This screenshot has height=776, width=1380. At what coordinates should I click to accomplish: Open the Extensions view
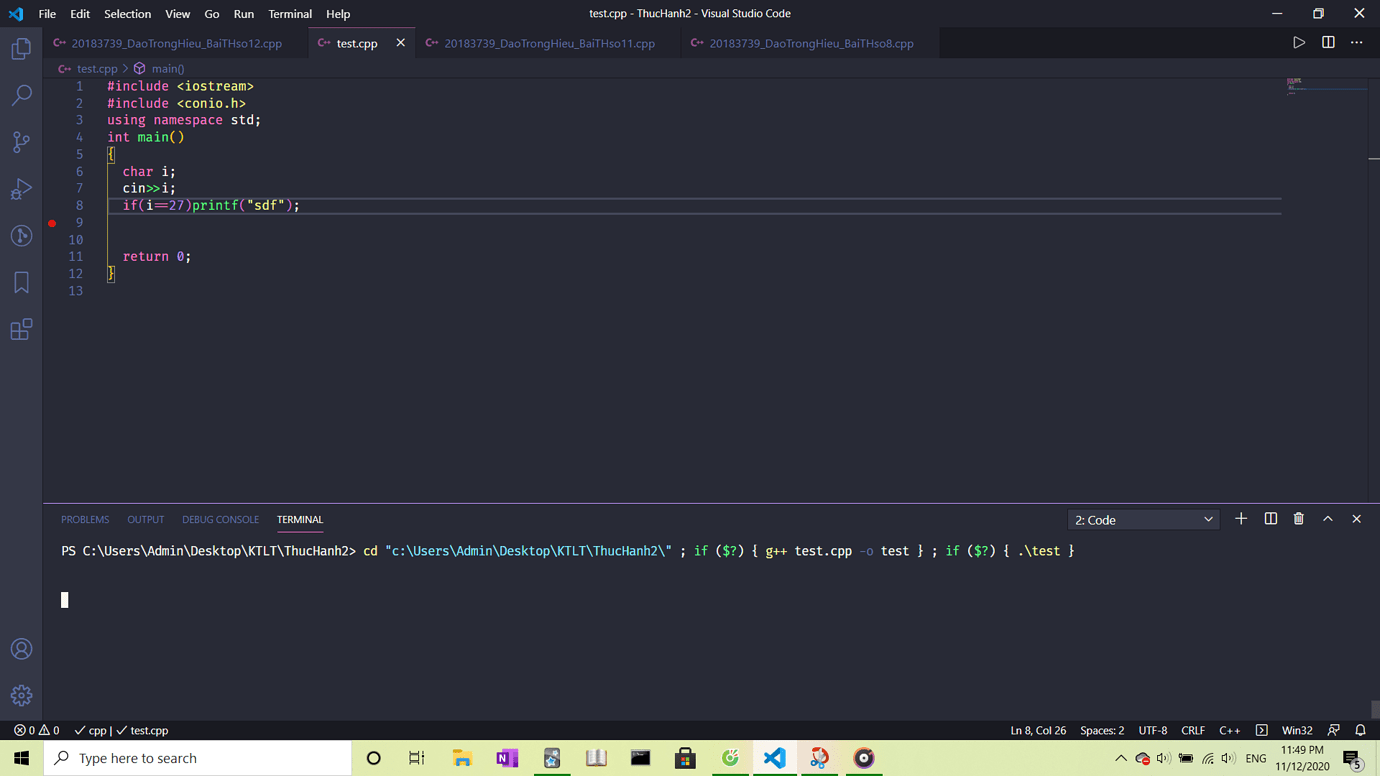coord(21,329)
